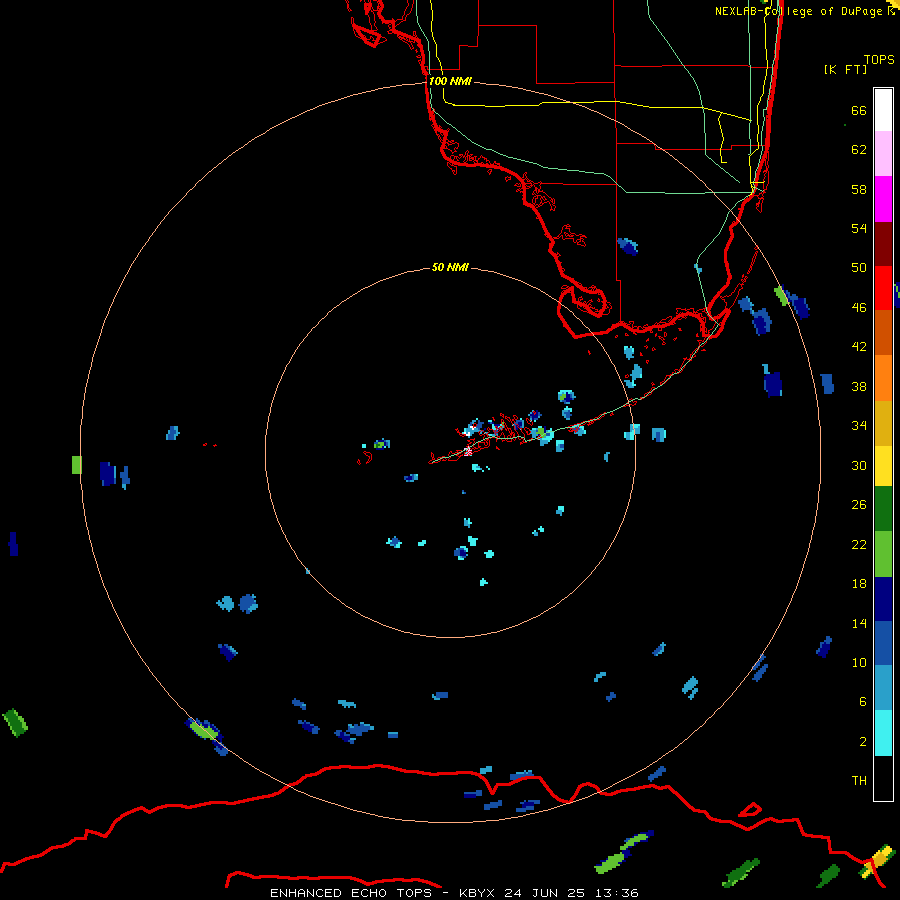Click the "KBYX" radar site identifier

479,893
